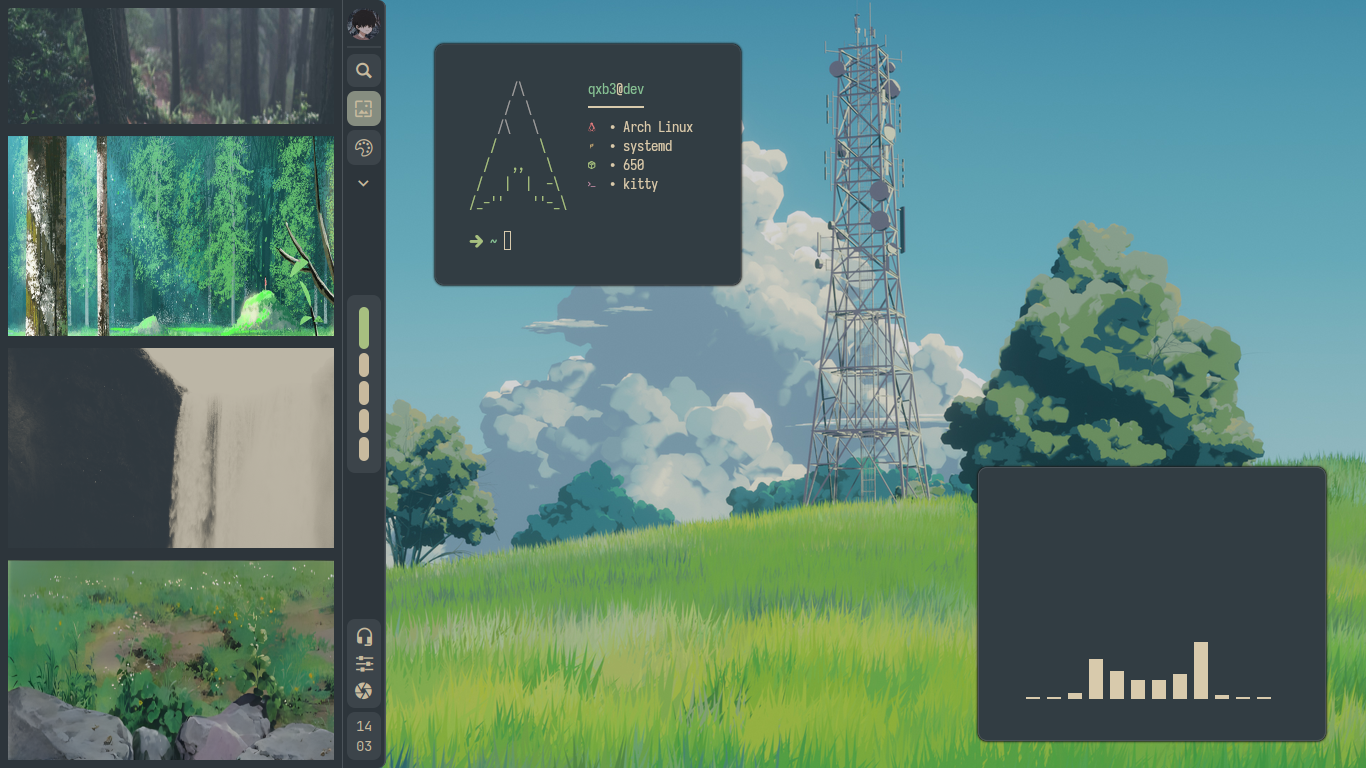Screen dimensions: 1366x768
Task: Open the 14 03 clock widget
Action: coord(364,736)
